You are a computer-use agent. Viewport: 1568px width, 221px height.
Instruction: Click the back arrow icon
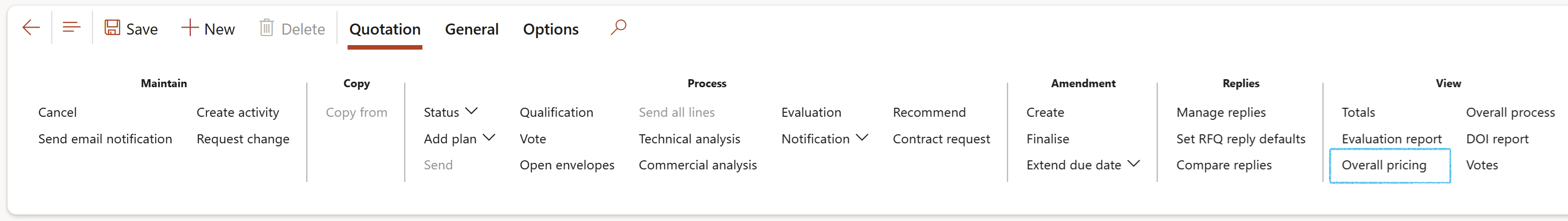31,28
